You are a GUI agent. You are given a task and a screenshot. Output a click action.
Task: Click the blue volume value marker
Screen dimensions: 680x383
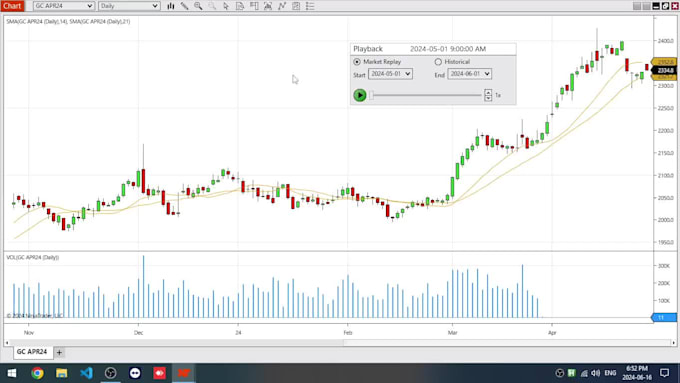(664, 318)
